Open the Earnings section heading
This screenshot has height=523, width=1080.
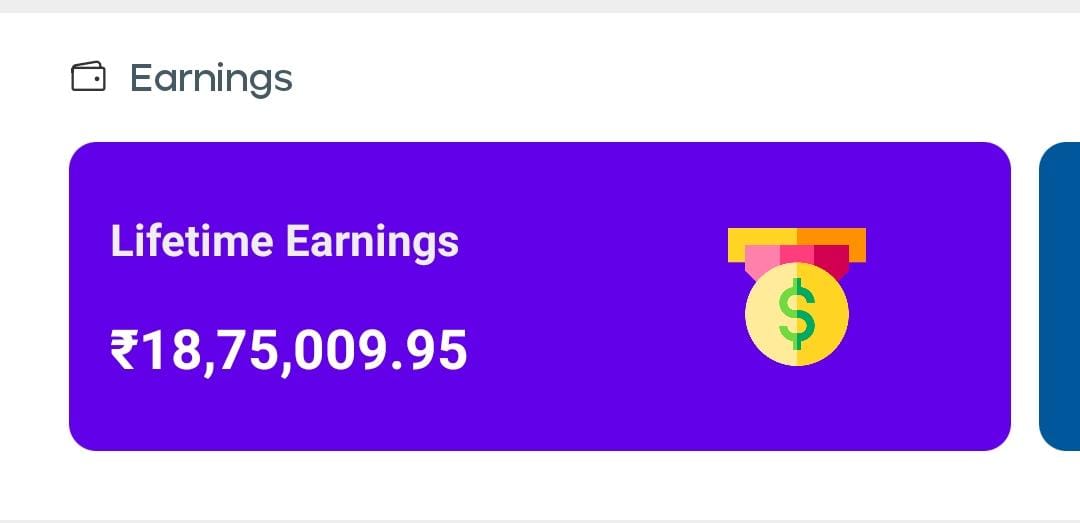point(211,78)
